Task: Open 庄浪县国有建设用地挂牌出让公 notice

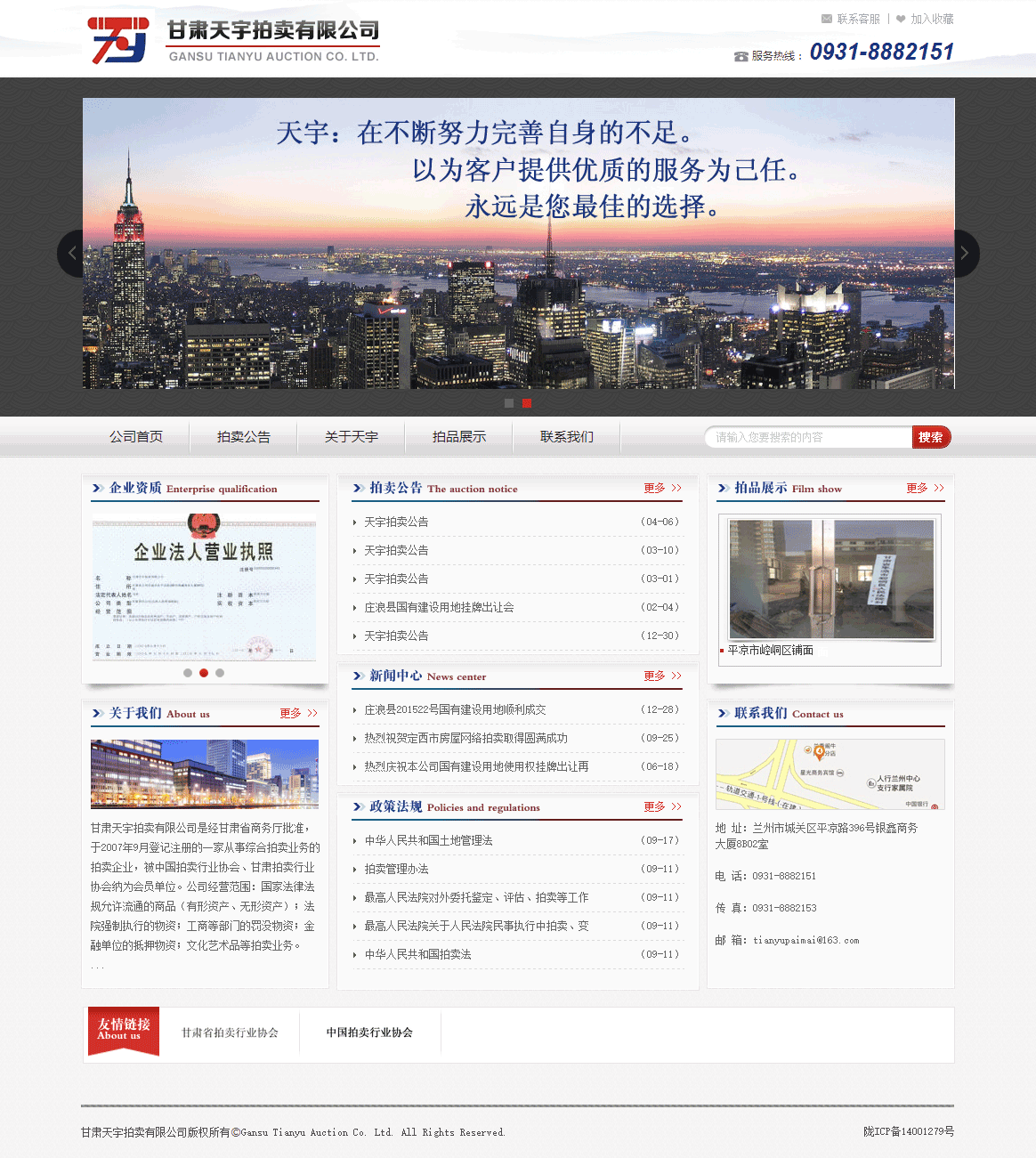Action: tap(439, 607)
